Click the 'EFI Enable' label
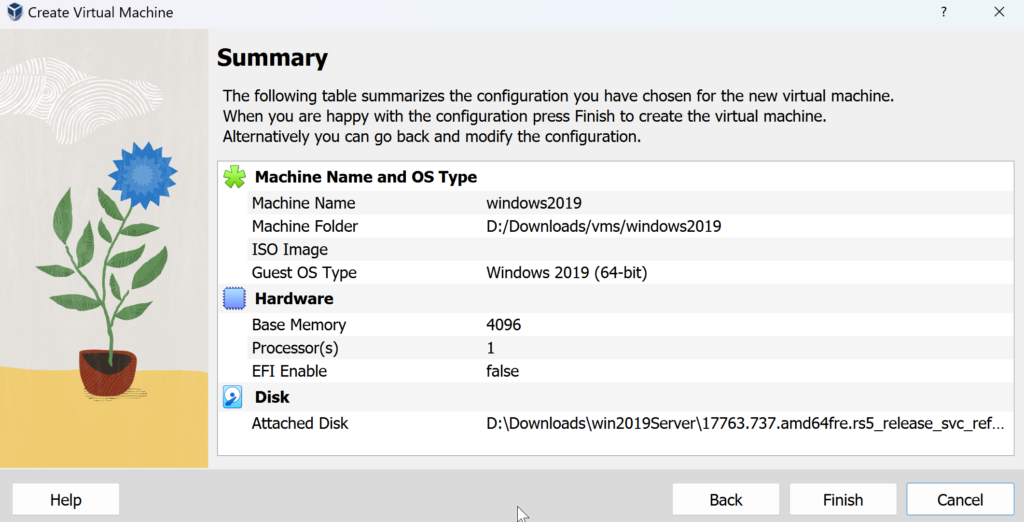This screenshot has height=522, width=1024. tap(289, 371)
